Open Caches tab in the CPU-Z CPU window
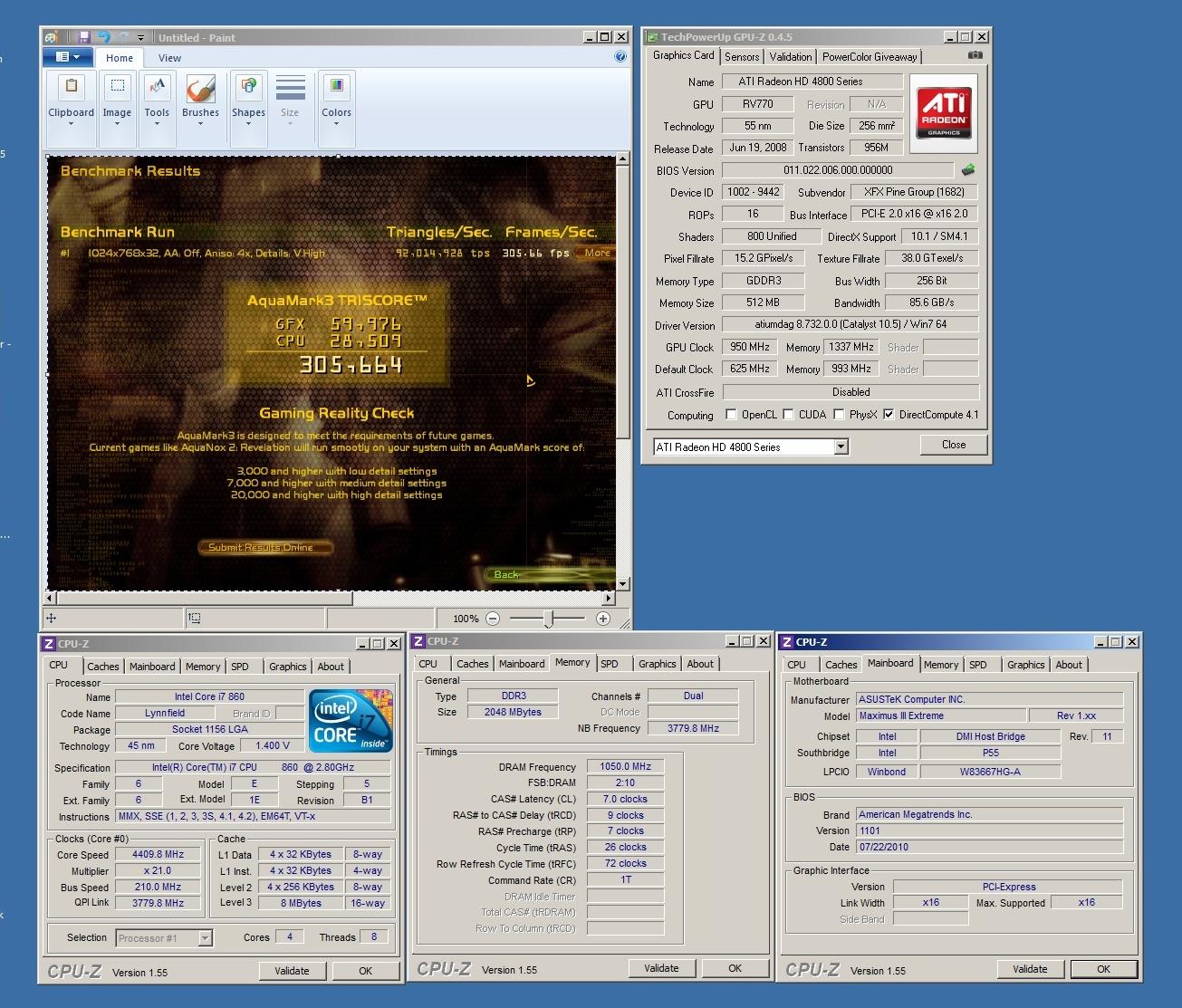1182x1008 pixels. (x=103, y=667)
